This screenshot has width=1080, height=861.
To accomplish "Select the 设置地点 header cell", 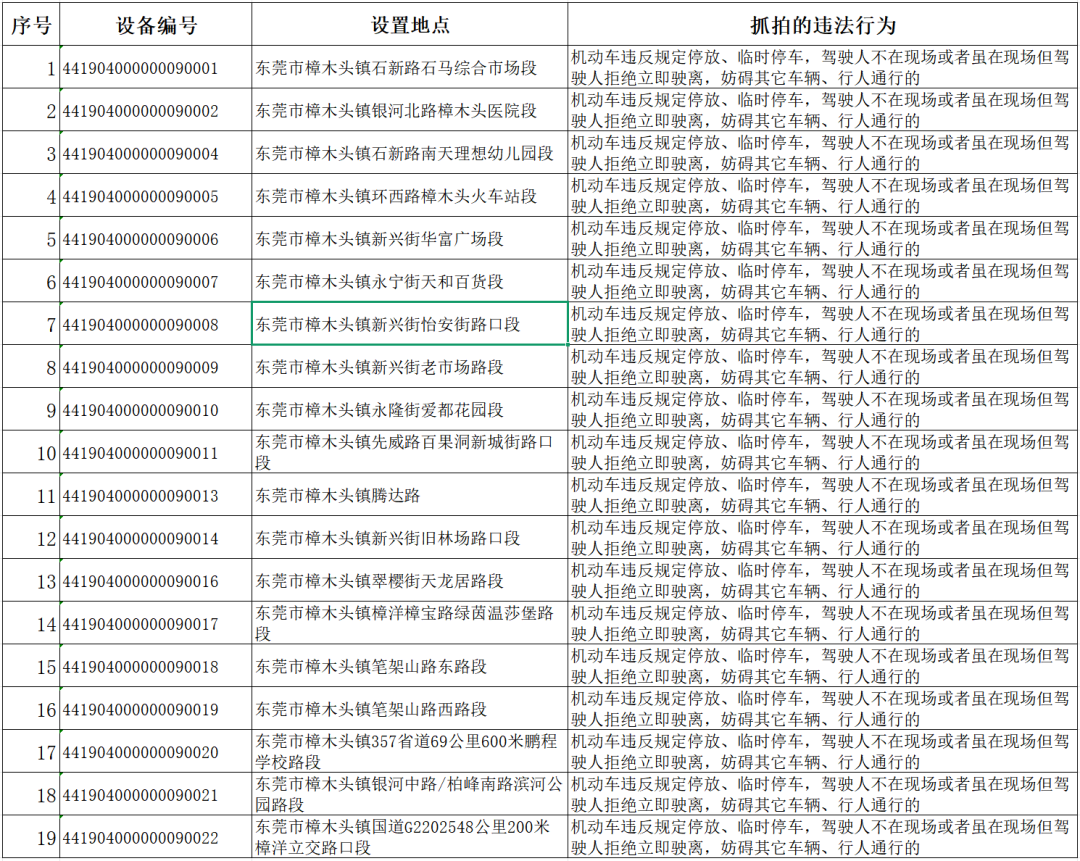I will click(409, 25).
